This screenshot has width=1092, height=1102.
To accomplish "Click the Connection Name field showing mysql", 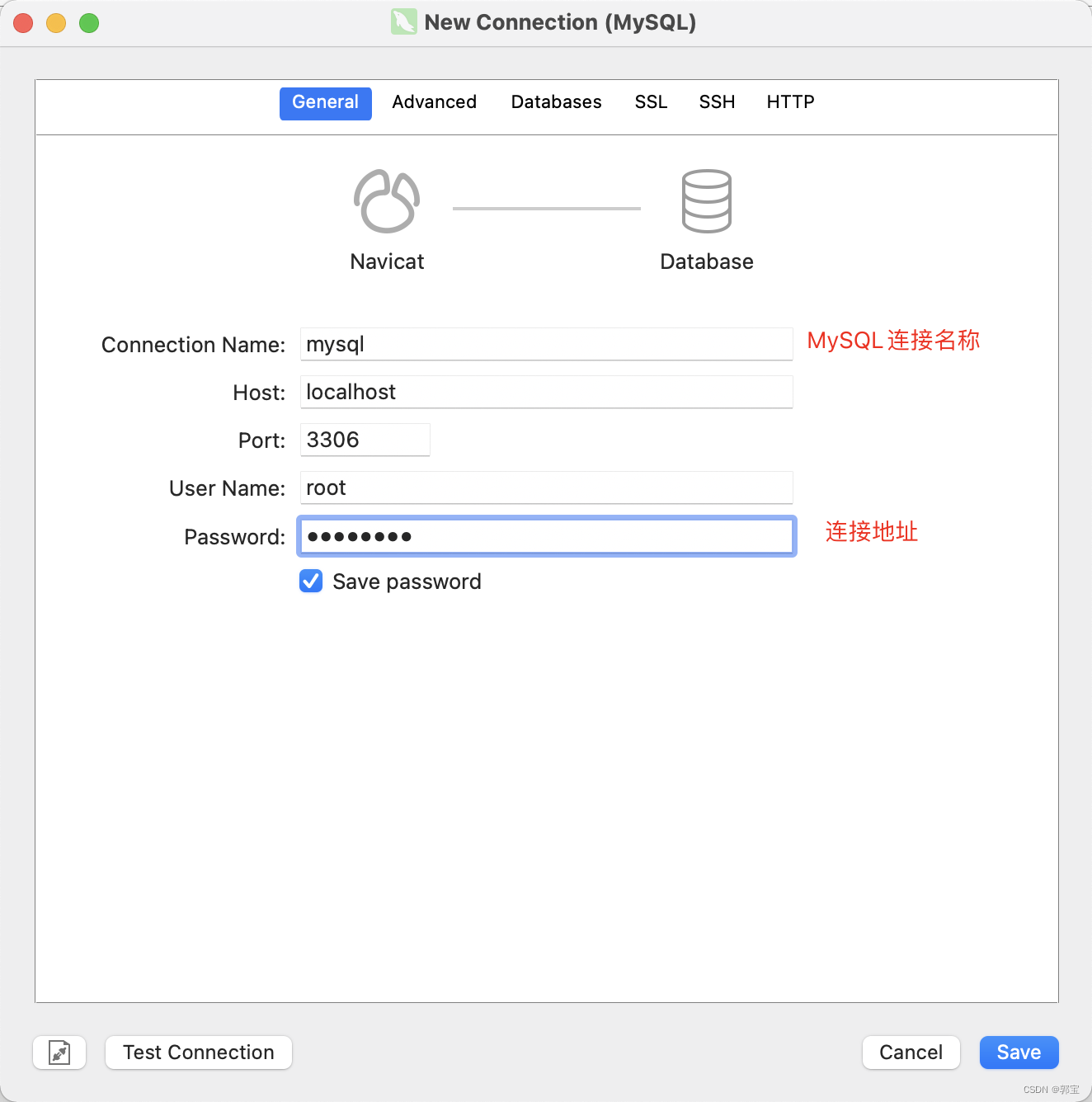I will coord(546,344).
